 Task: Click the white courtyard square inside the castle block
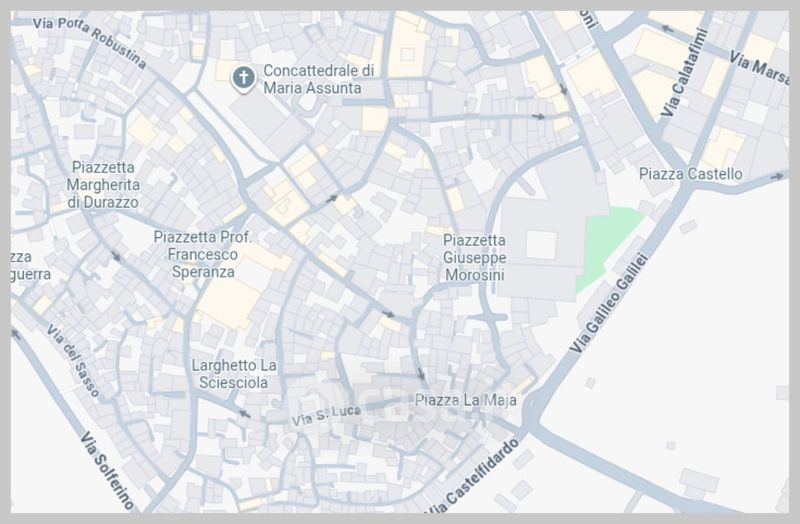(541, 245)
